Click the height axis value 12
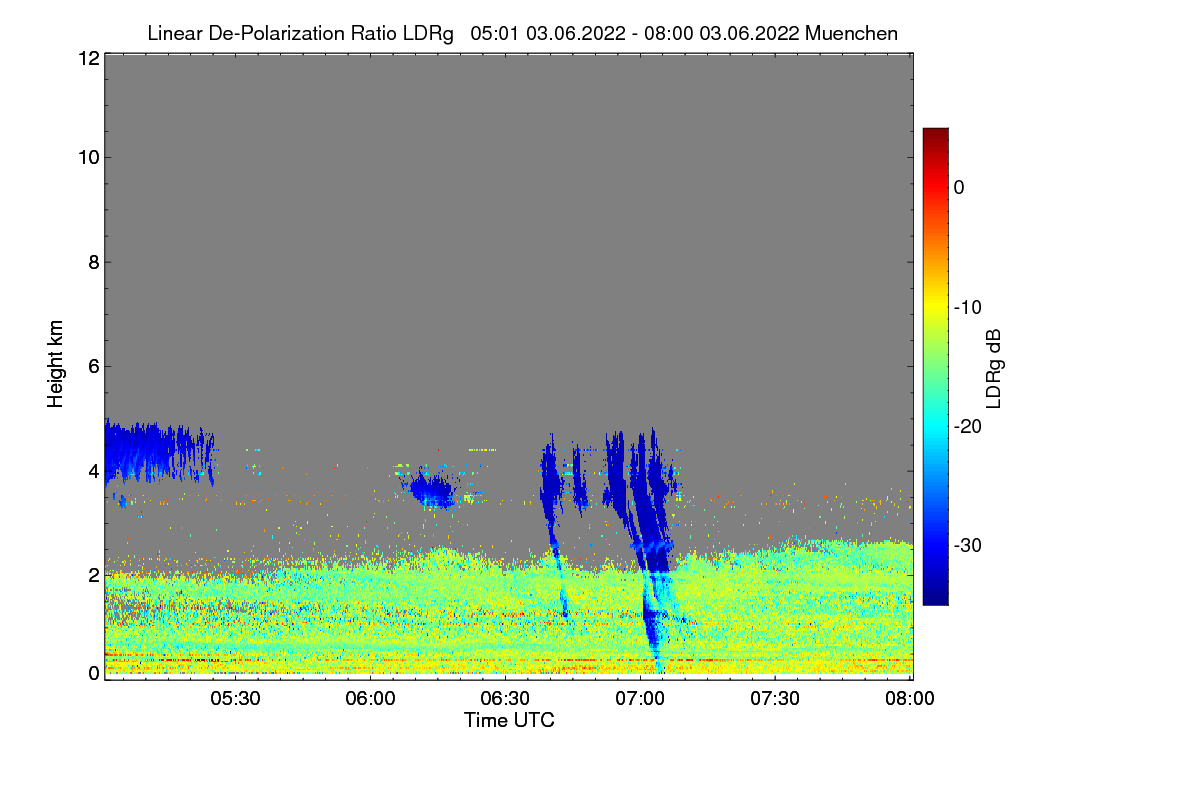 87,58
